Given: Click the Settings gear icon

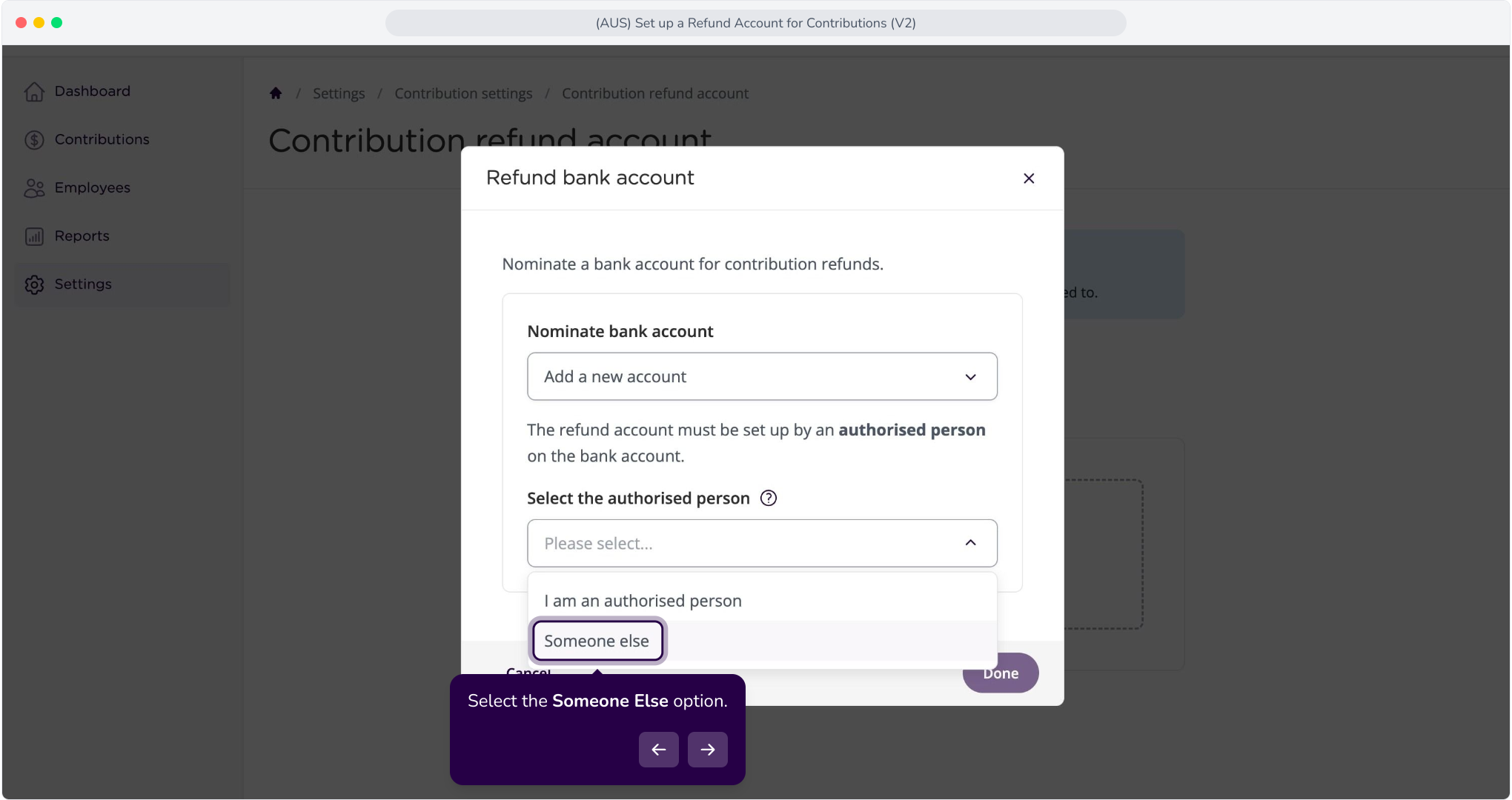Looking at the screenshot, I should pyautogui.click(x=34, y=284).
